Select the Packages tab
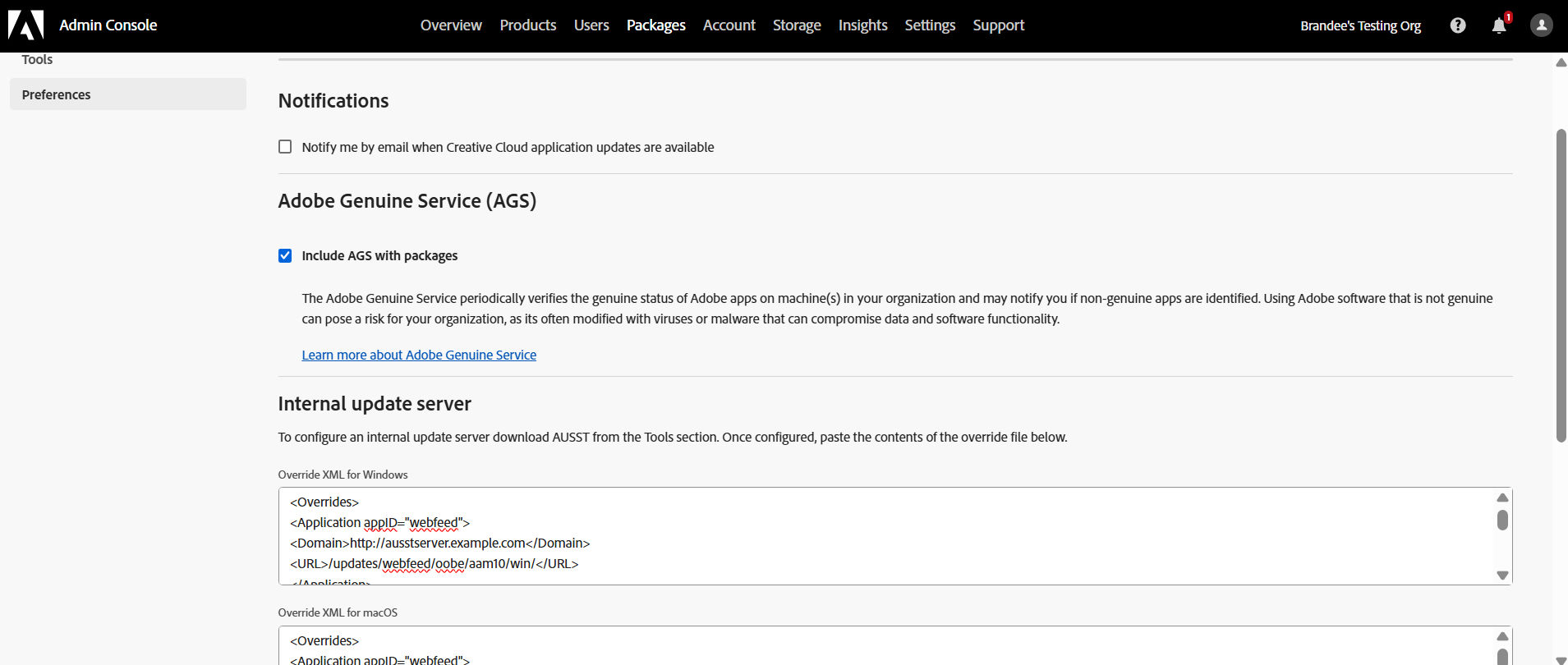Image resolution: width=1568 pixels, height=665 pixels. click(655, 25)
